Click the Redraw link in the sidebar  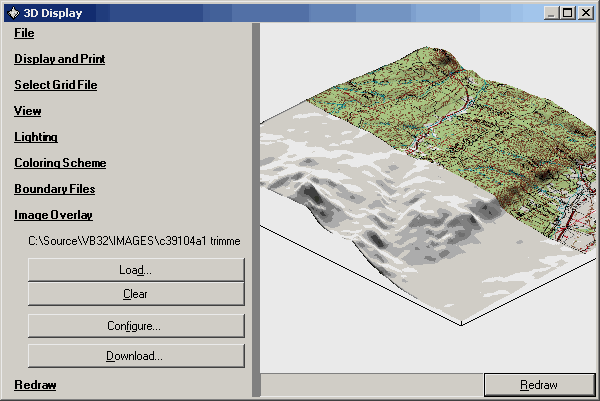point(35,385)
